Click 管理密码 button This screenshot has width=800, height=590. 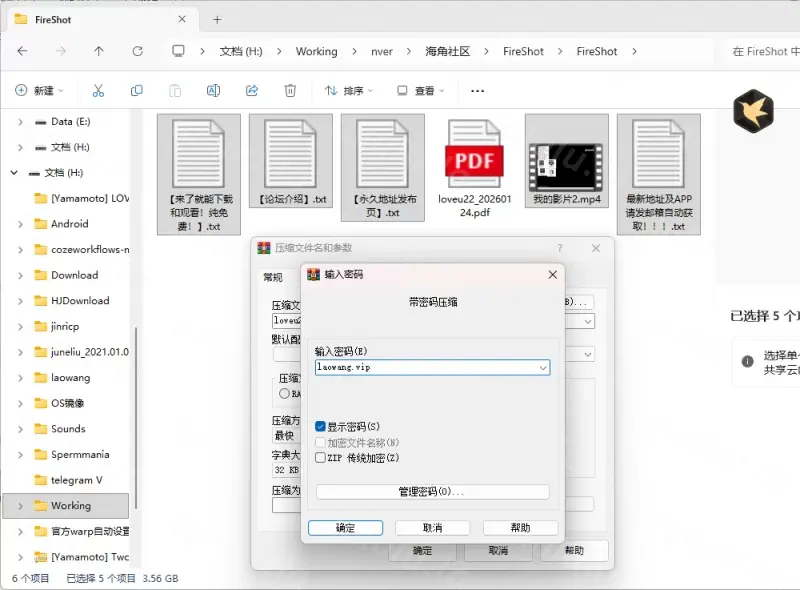pos(432,492)
